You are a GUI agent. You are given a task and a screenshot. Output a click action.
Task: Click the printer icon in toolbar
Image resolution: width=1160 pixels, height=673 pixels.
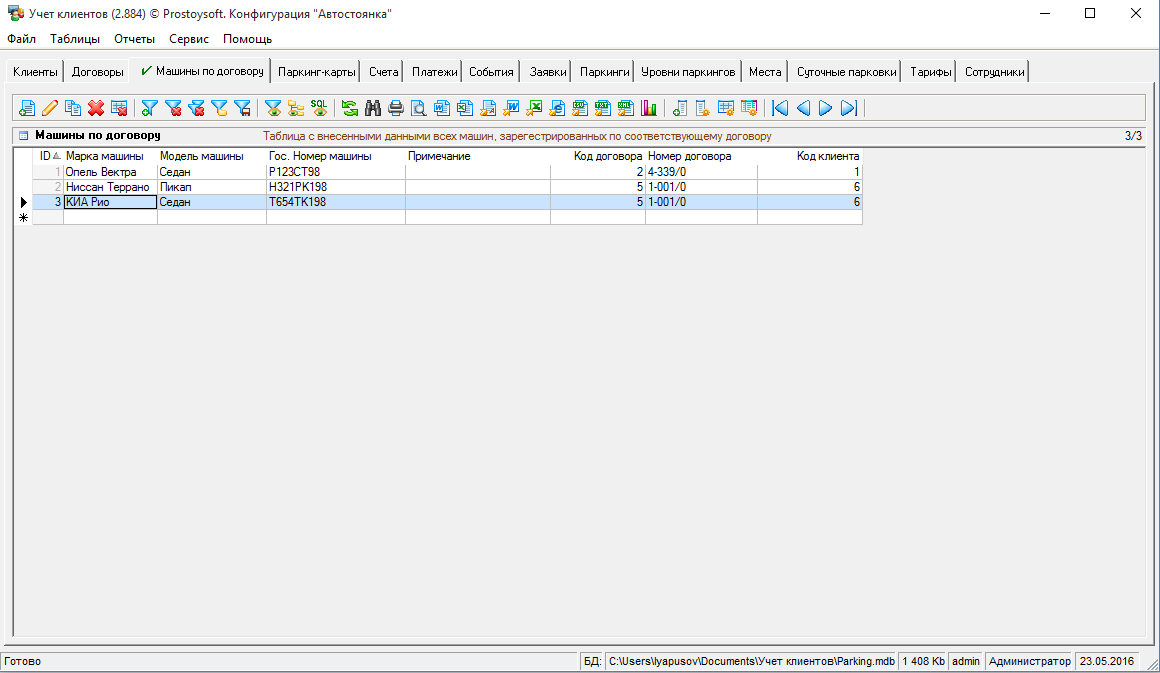tap(396, 108)
